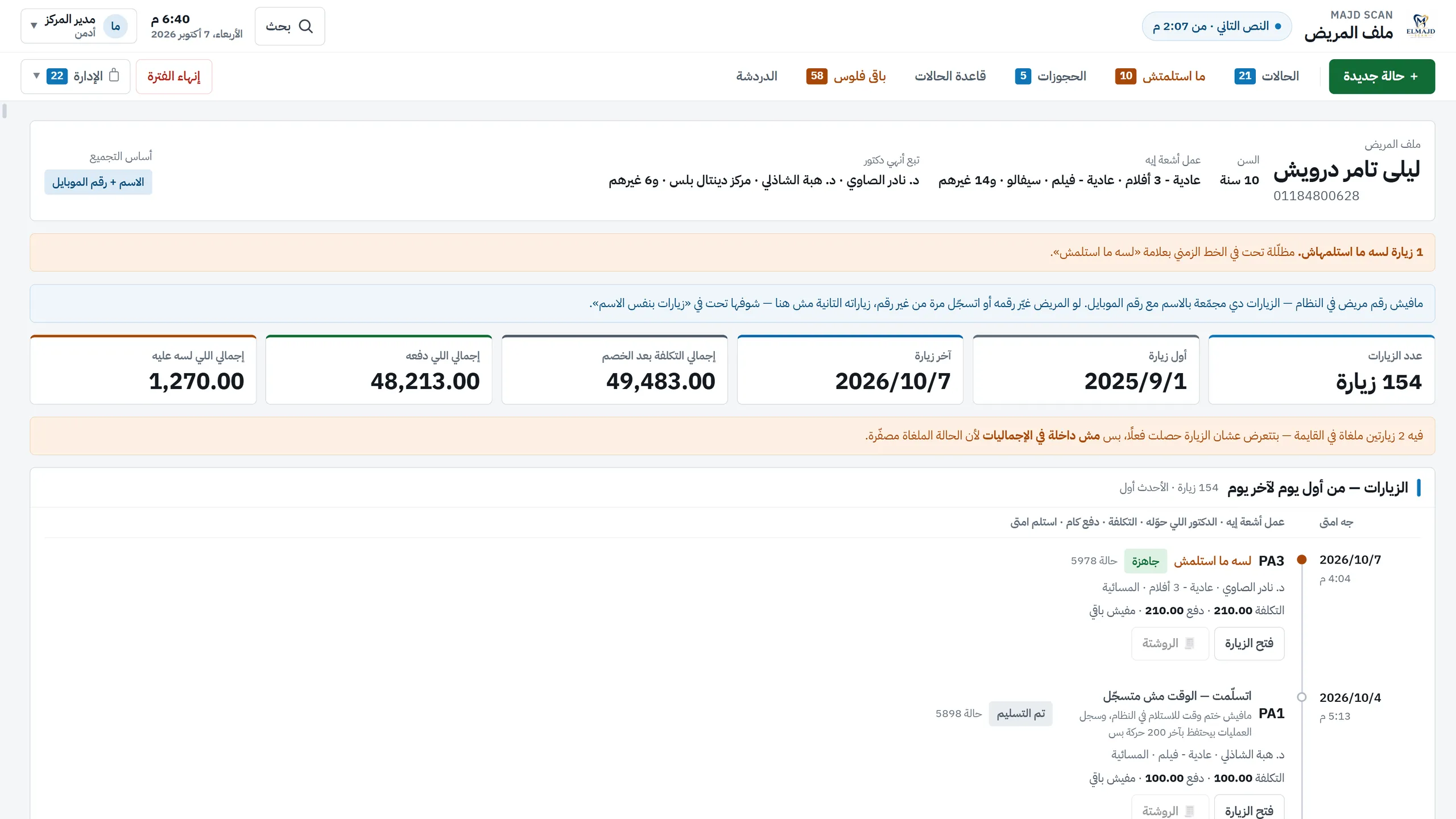Expand the الإدارة menu dropdown

click(76, 76)
